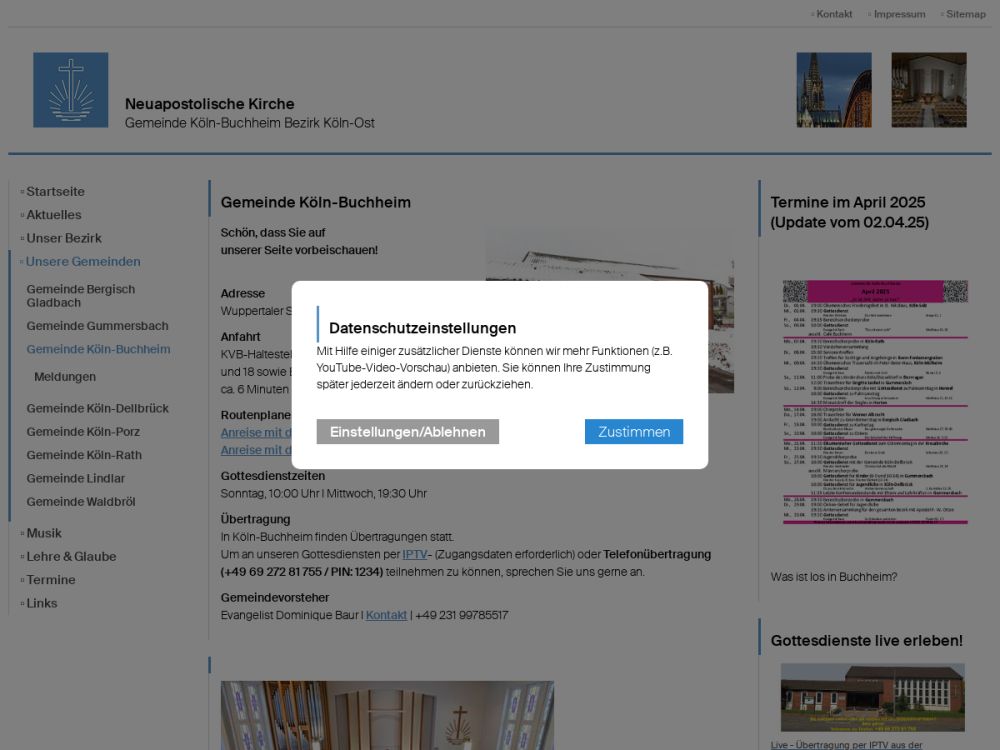Open Aktuelles in the sidebar
The height and width of the screenshot is (750, 1000).
pos(54,215)
